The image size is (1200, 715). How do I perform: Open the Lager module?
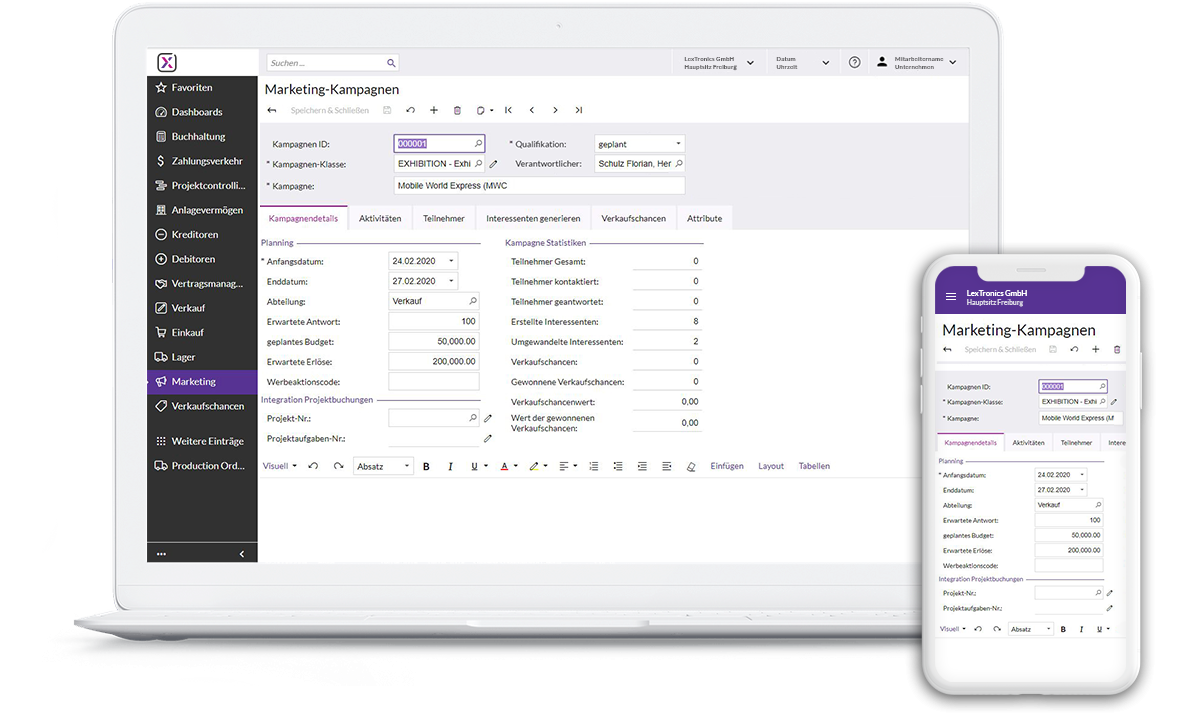[202, 357]
